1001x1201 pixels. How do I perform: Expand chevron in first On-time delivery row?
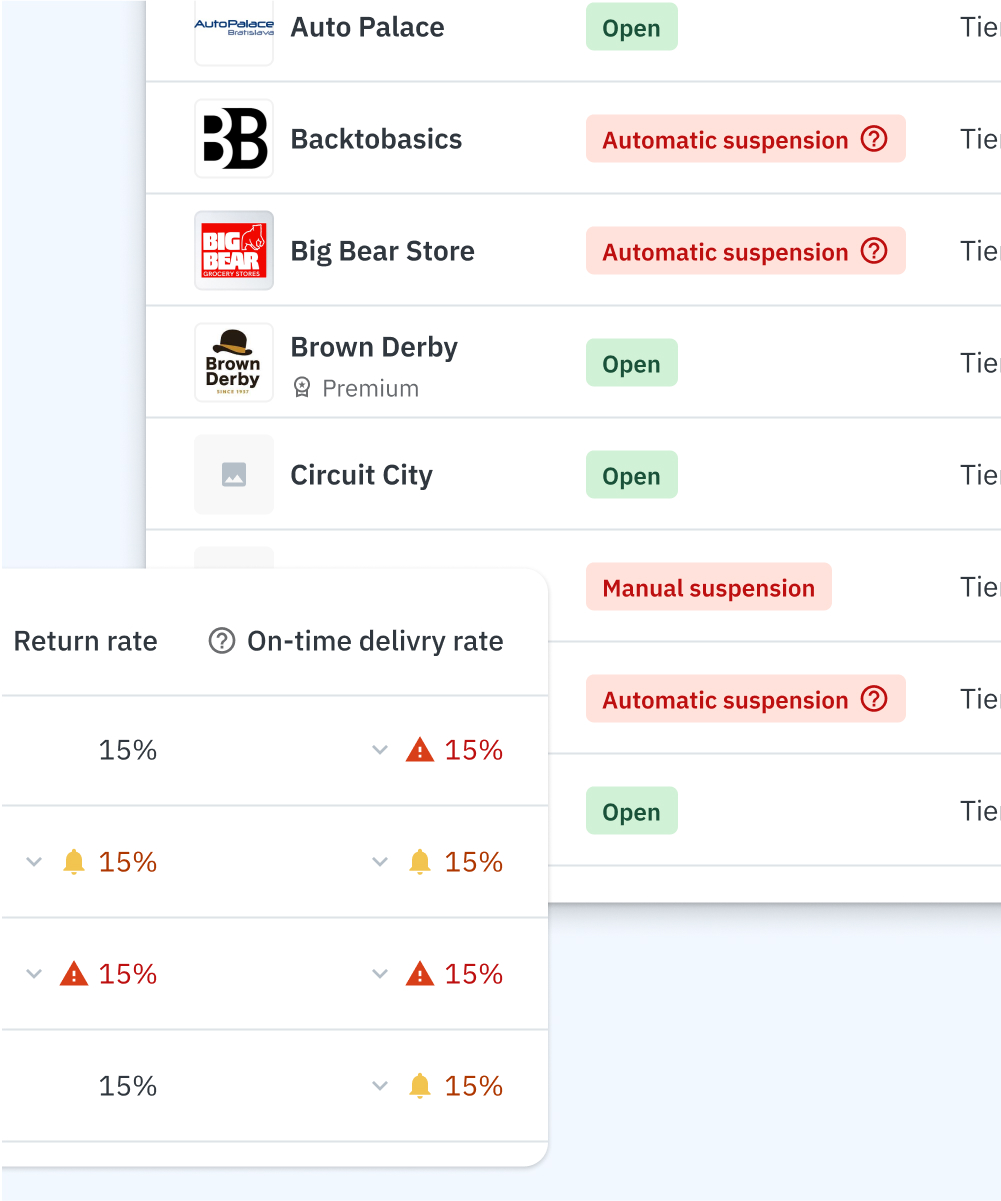(x=380, y=750)
